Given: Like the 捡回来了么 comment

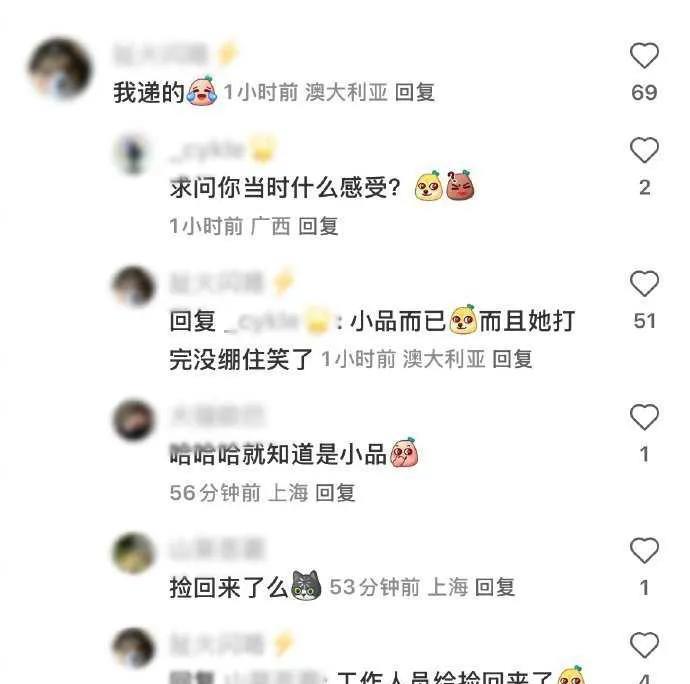Looking at the screenshot, I should tap(644, 550).
